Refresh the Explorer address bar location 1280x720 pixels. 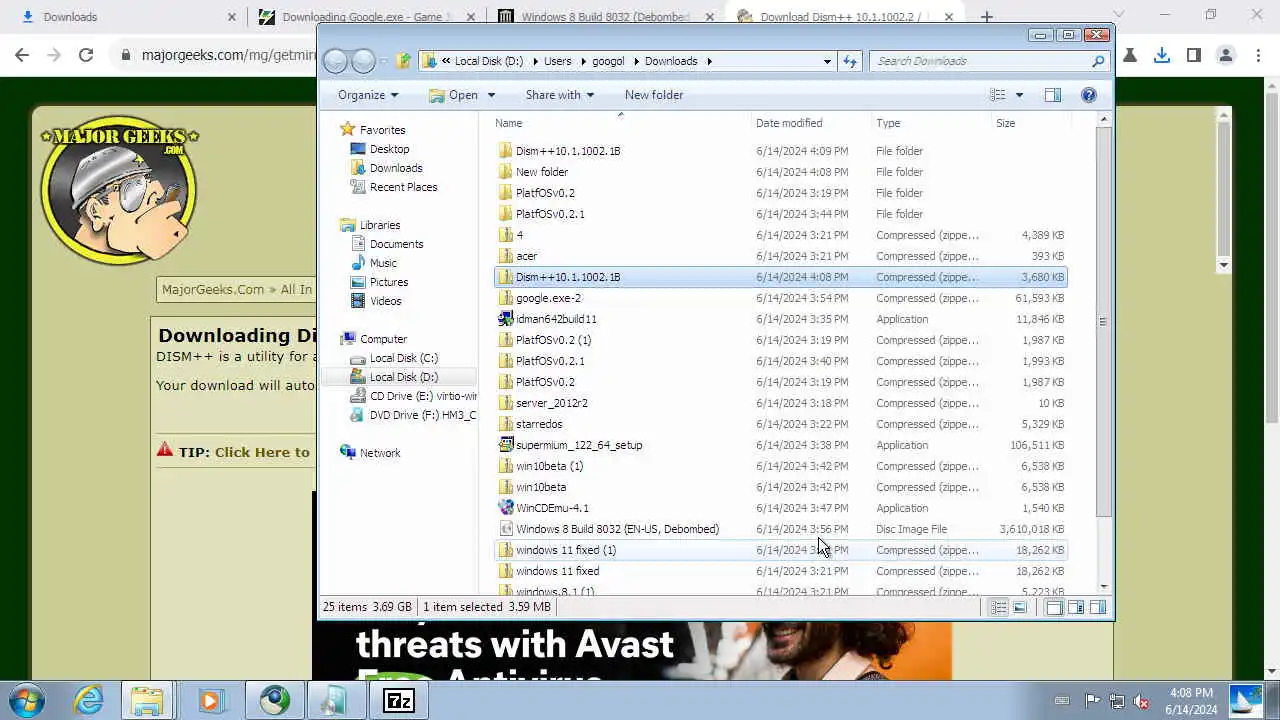click(850, 61)
